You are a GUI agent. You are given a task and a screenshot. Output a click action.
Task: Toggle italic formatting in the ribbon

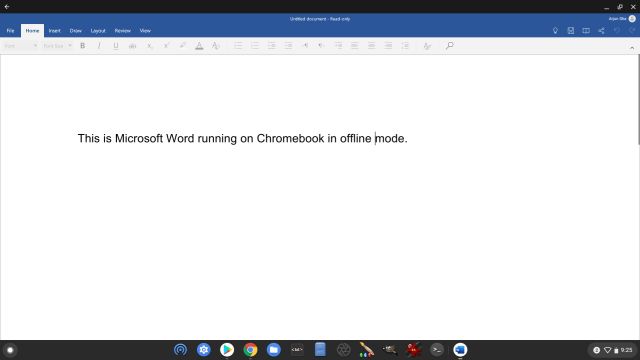tap(99, 46)
